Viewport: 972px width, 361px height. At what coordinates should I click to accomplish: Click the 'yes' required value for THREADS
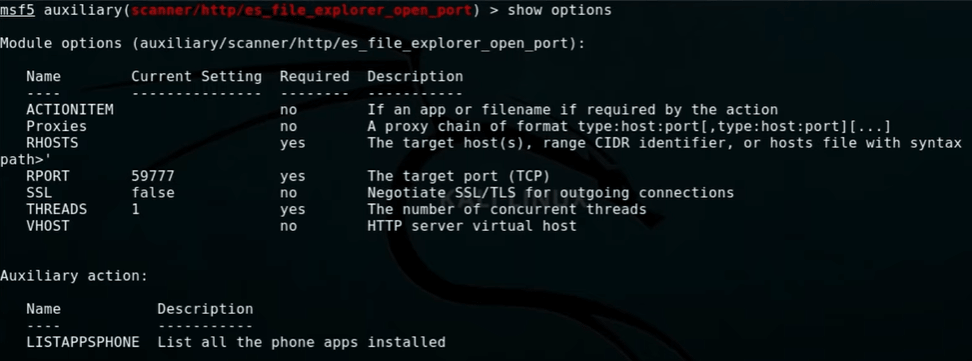coord(293,210)
